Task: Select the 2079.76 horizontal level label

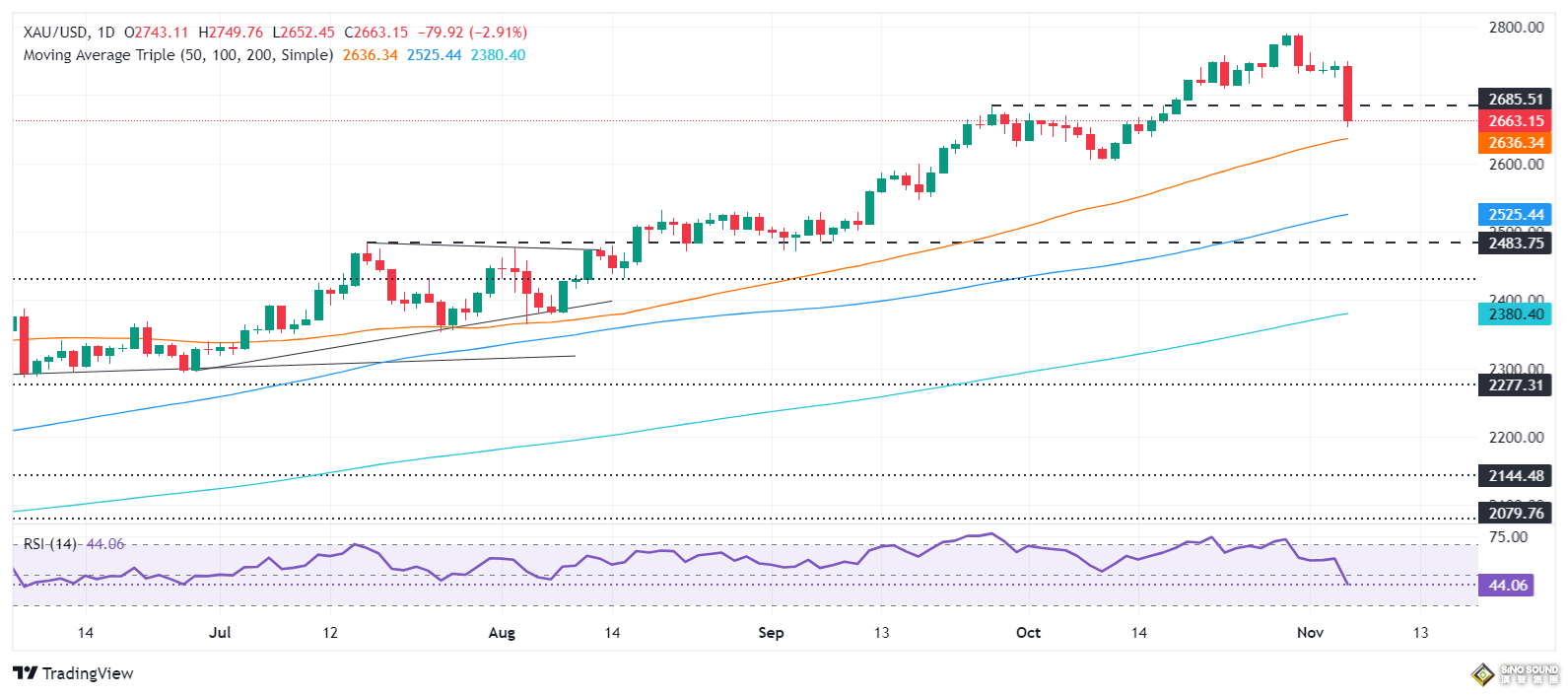Action: coord(1515,514)
